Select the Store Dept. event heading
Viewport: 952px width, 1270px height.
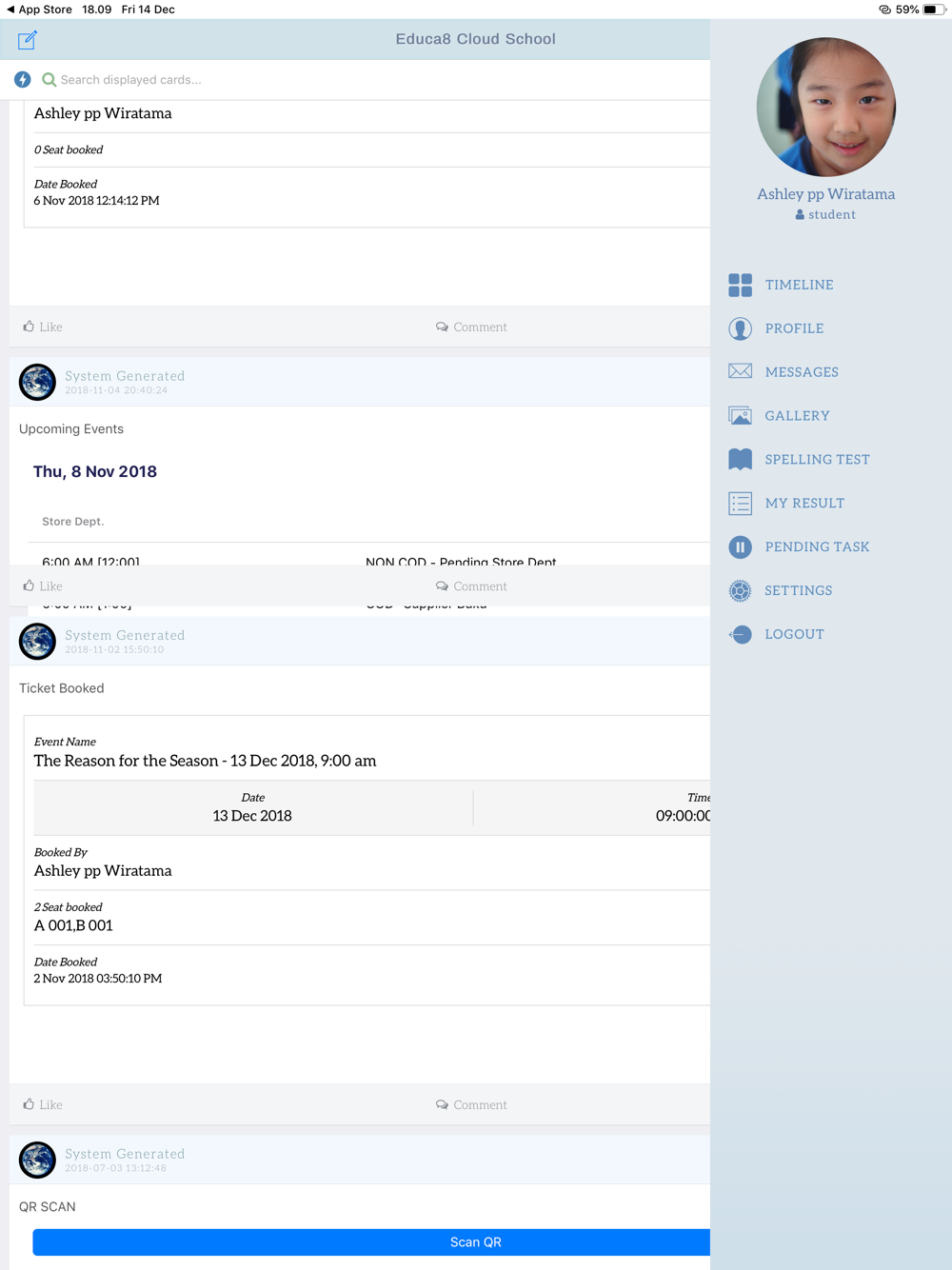pyautogui.click(x=73, y=522)
